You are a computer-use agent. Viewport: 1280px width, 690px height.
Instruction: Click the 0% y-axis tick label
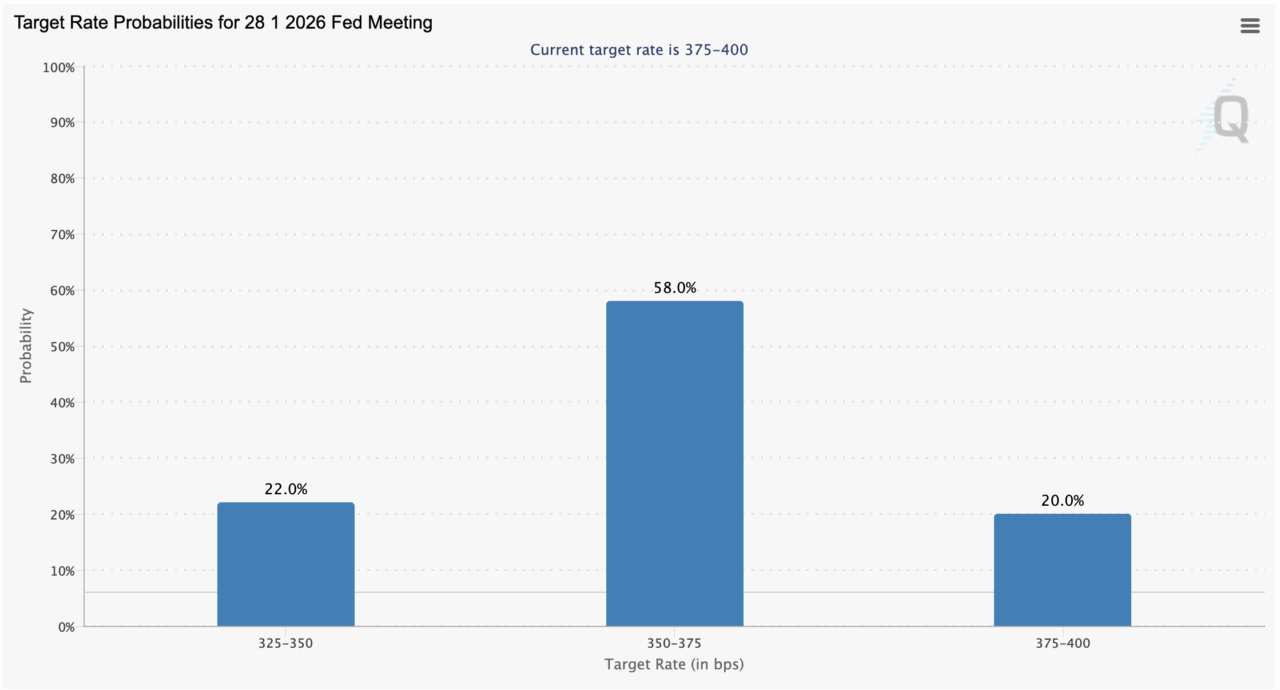click(65, 627)
